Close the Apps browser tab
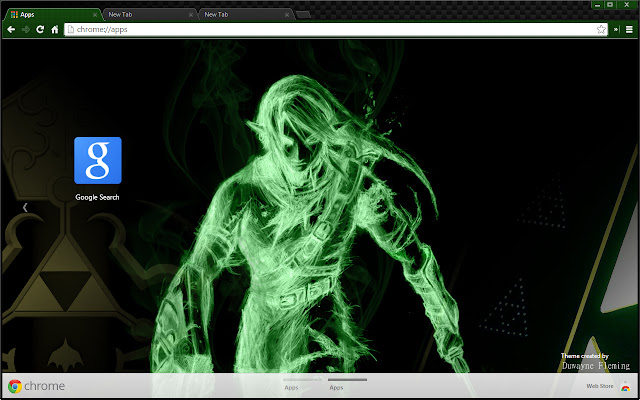640x400 pixels. [x=94, y=15]
